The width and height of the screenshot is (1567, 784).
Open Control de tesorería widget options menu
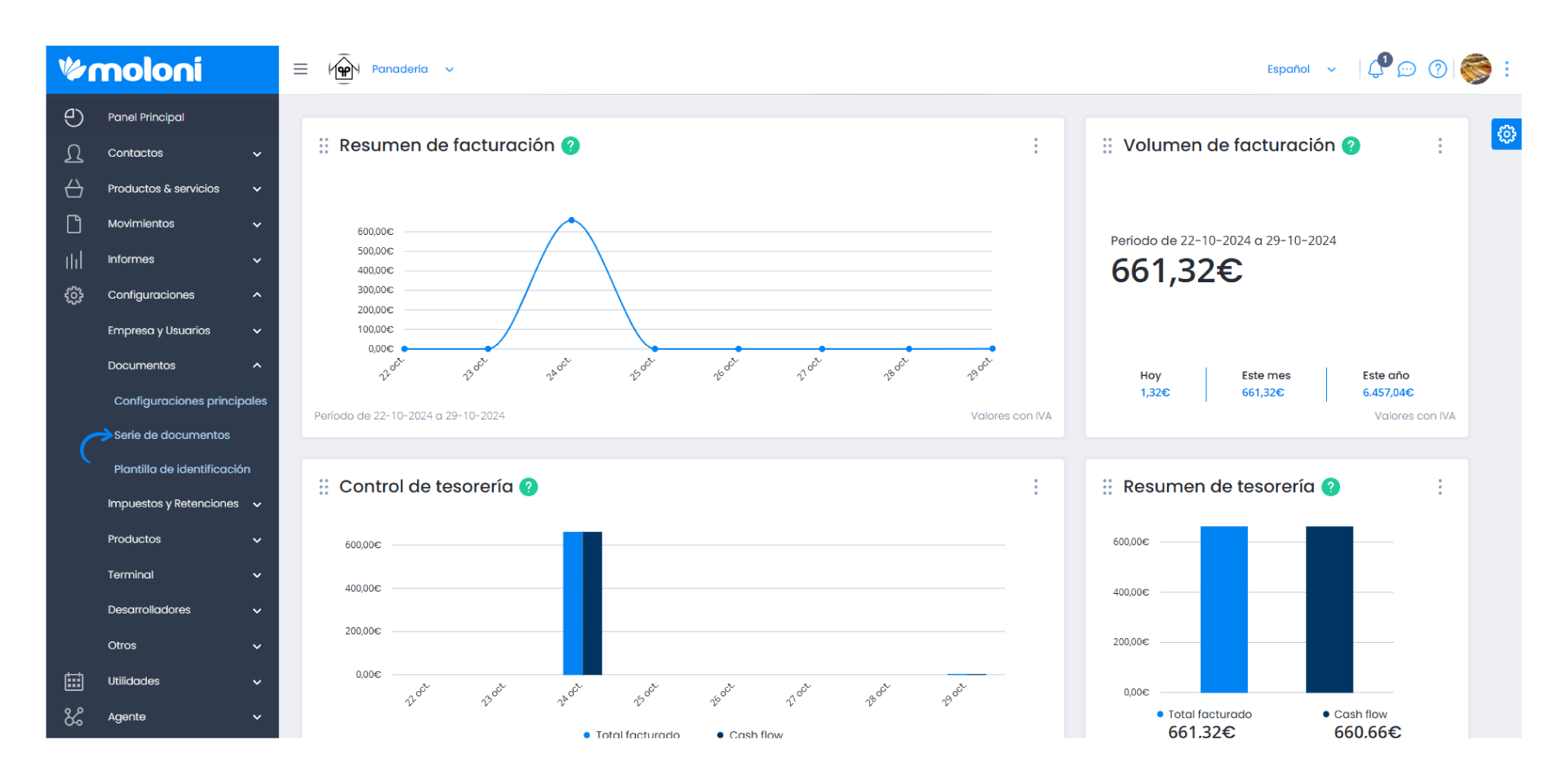click(1036, 486)
